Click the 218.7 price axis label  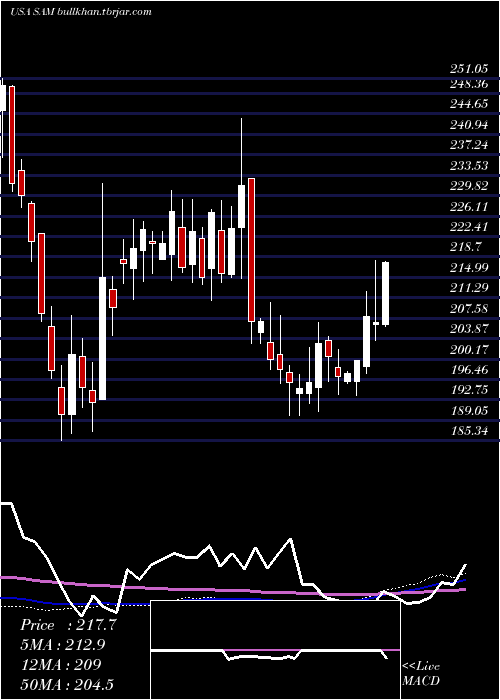tap(465, 247)
